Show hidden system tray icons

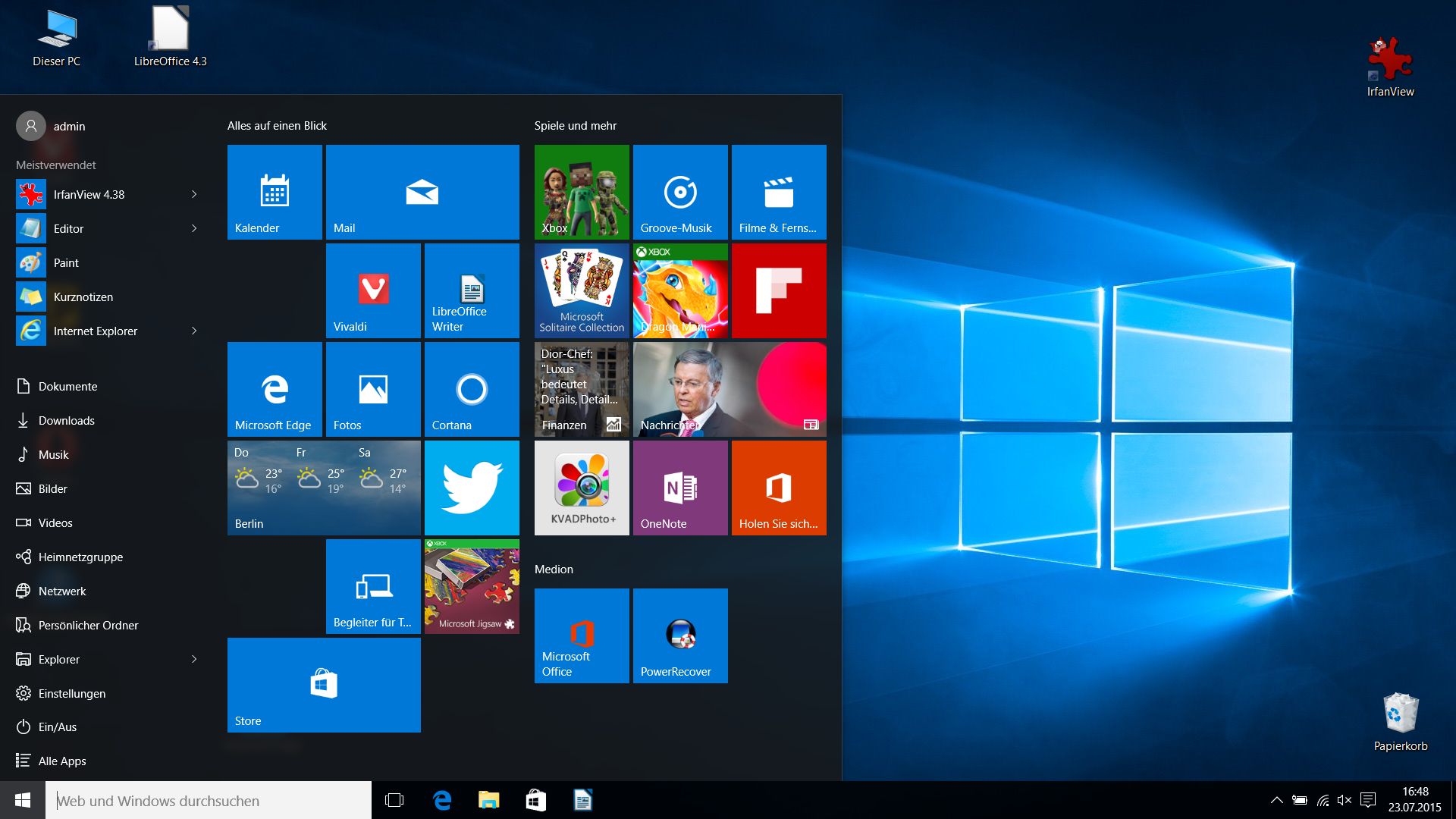[x=1277, y=800]
